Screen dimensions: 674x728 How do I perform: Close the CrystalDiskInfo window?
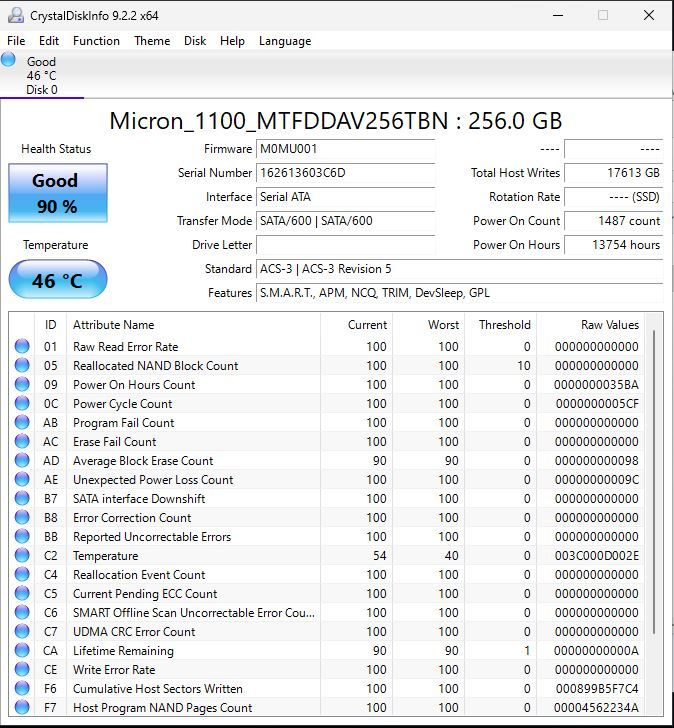tap(649, 15)
